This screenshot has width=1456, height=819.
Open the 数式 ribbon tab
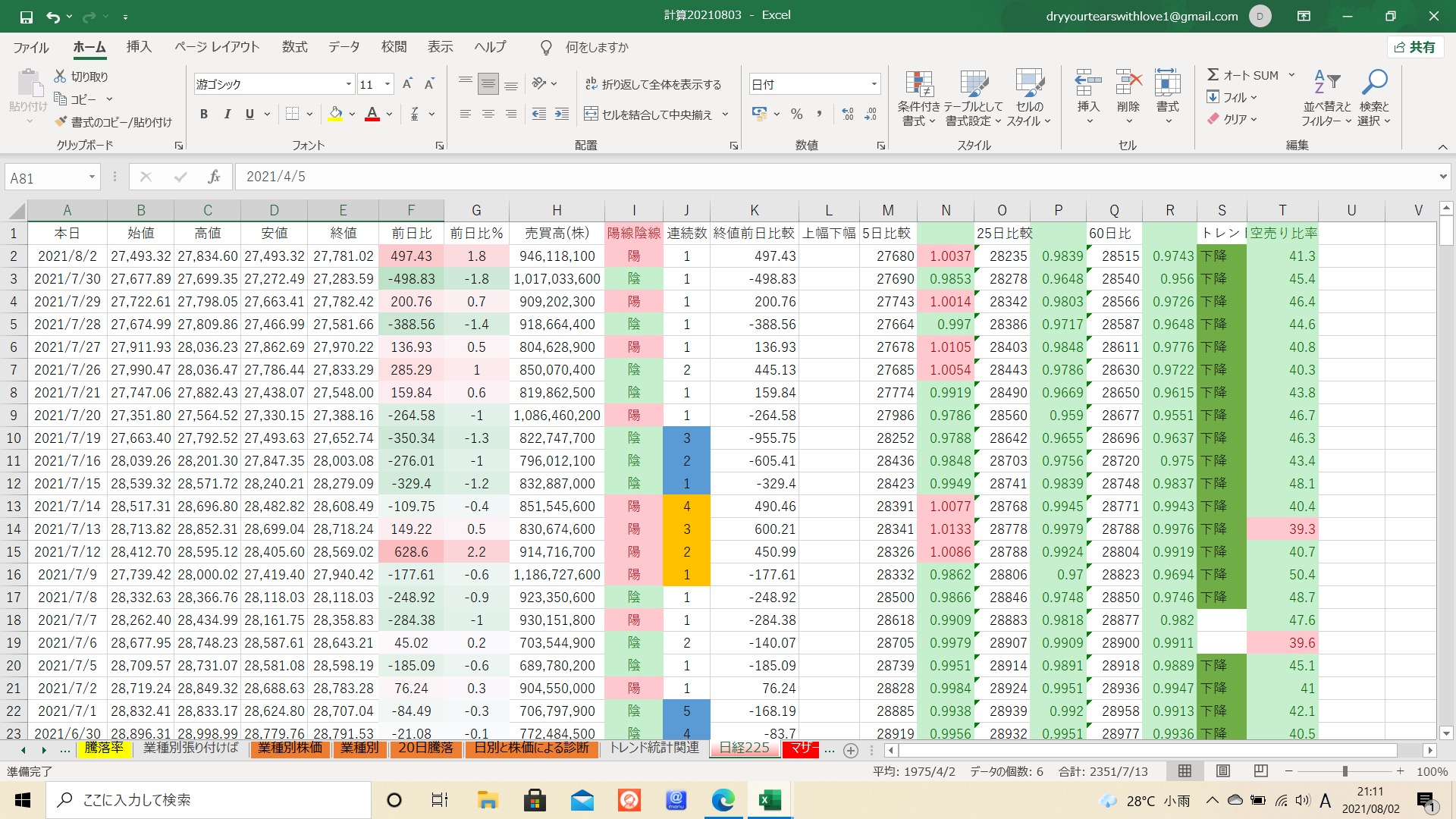click(x=294, y=47)
